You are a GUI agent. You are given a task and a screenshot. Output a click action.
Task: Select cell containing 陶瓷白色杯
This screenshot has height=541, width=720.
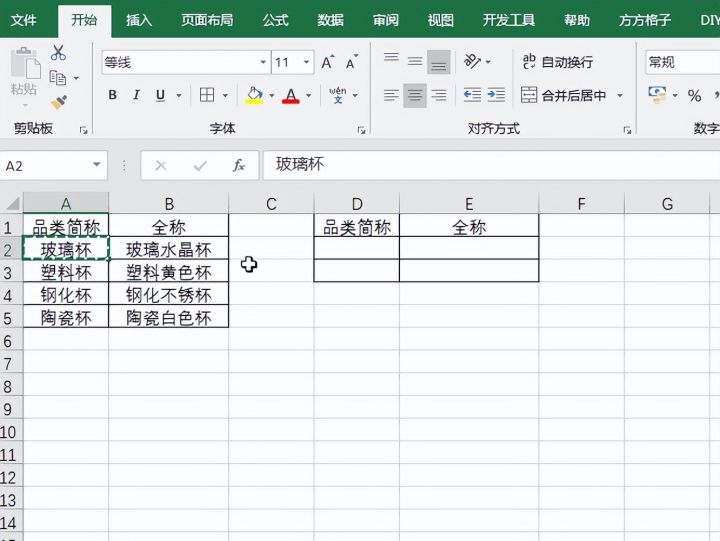click(169, 317)
